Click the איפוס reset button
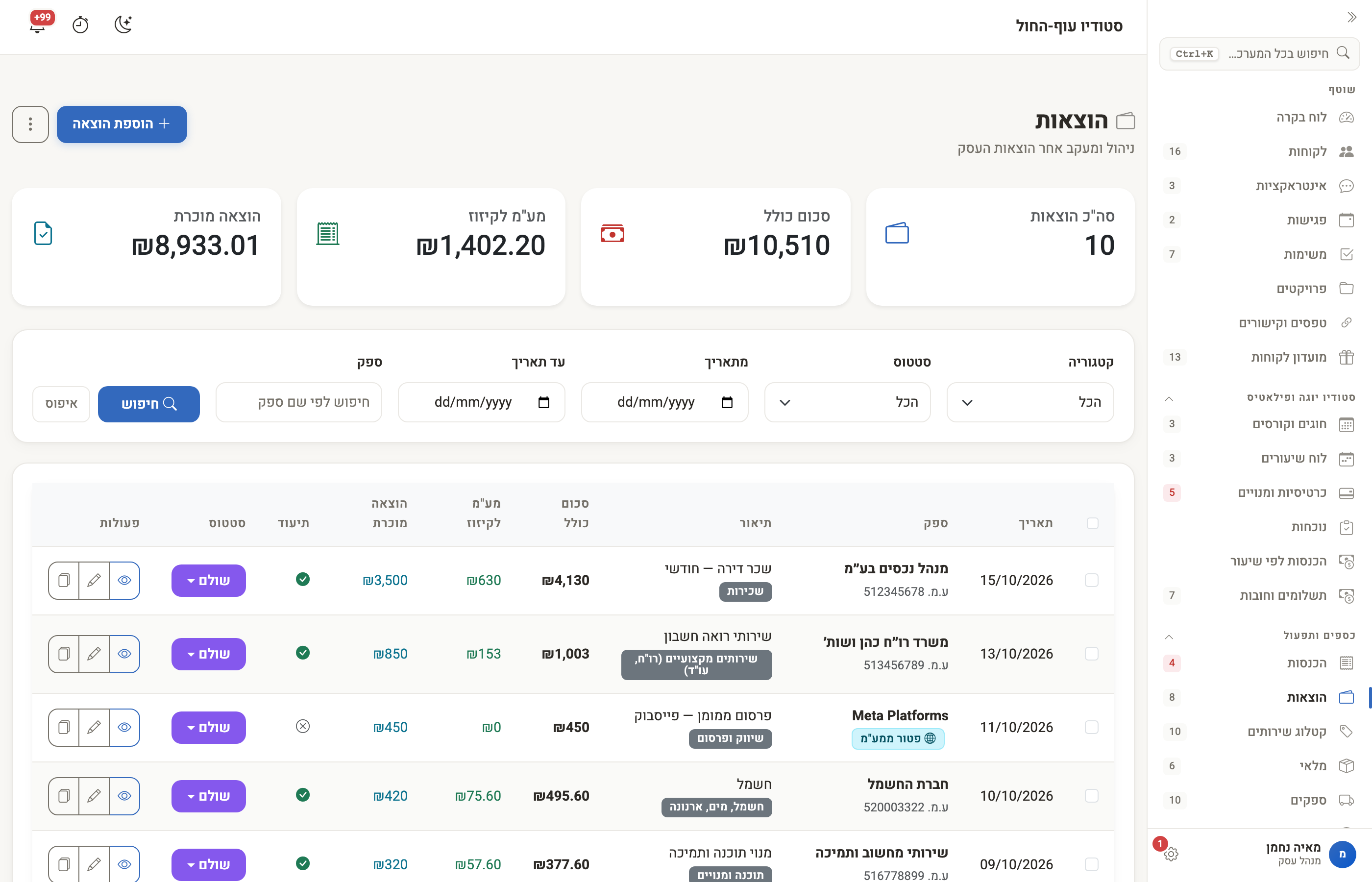 click(x=61, y=404)
